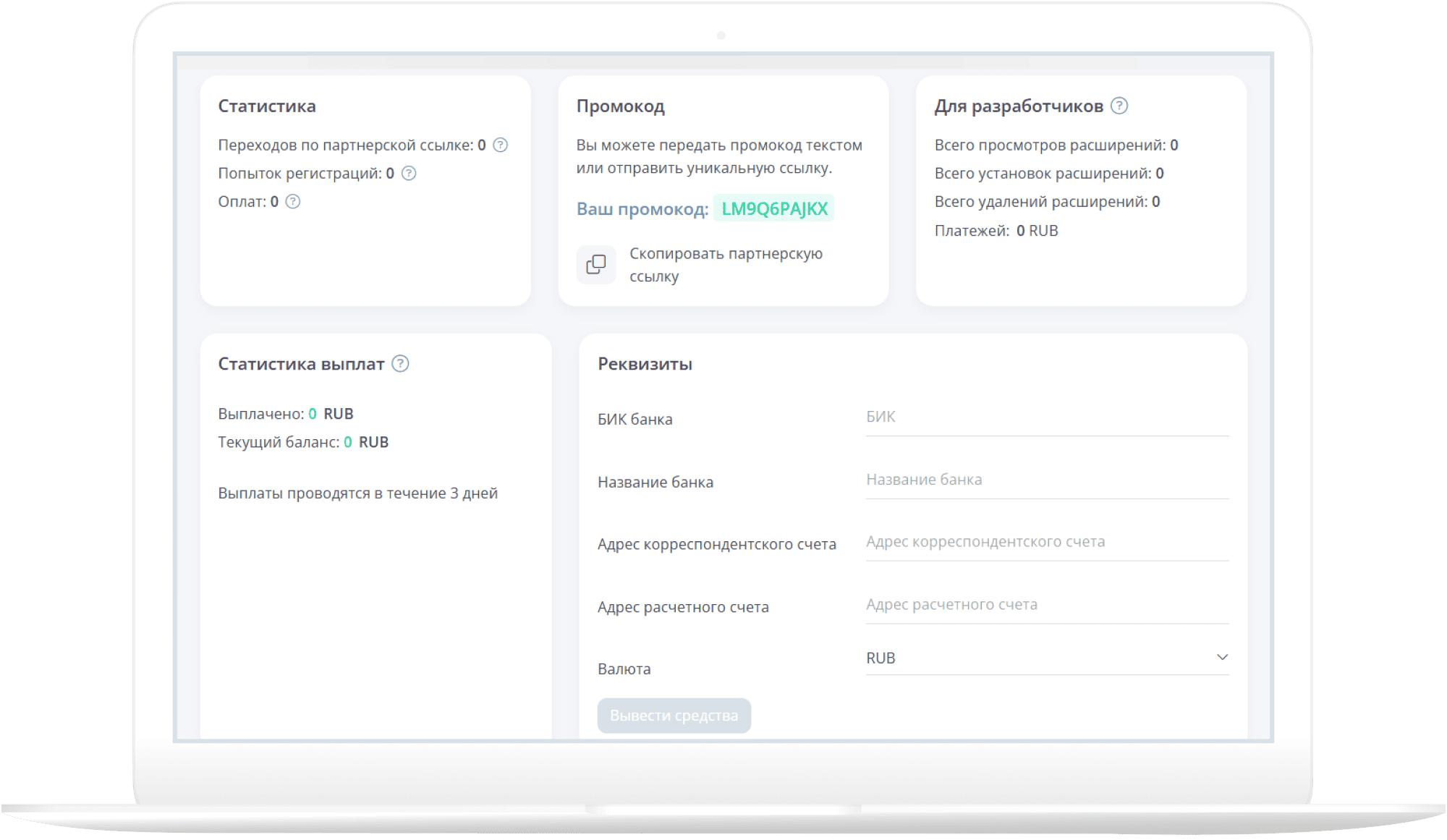The image size is (1447, 840).
Task: Click the Текущий баланс amount
Action: coord(348,442)
